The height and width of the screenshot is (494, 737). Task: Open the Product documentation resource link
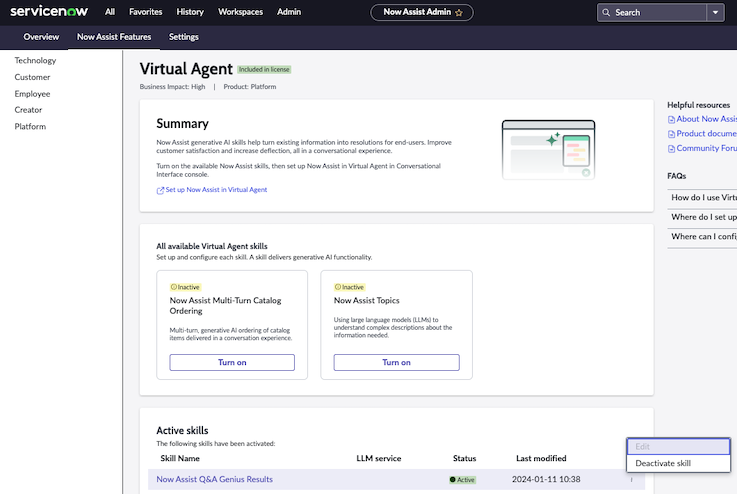pyautogui.click(x=706, y=133)
